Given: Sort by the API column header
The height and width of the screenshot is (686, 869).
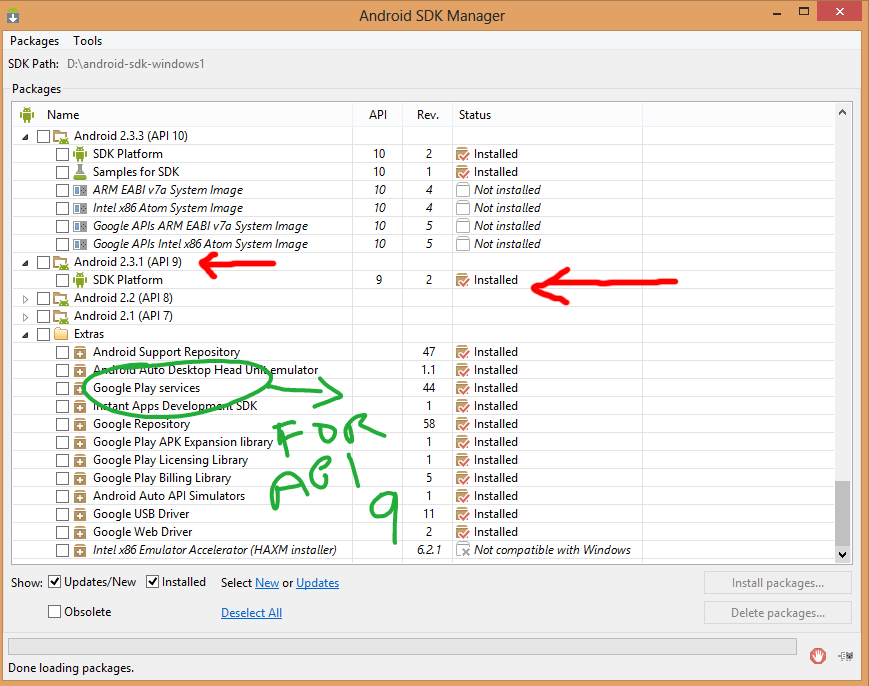Looking at the screenshot, I should 378,115.
